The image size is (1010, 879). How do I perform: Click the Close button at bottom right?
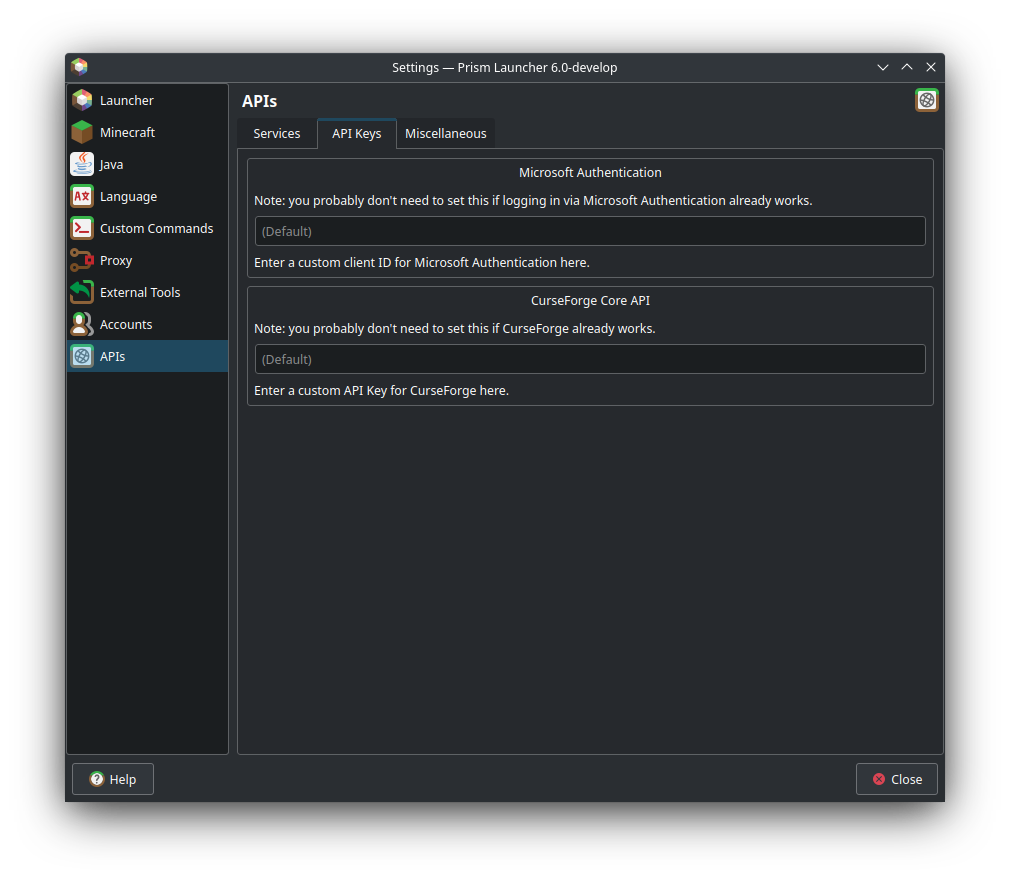[x=897, y=779]
